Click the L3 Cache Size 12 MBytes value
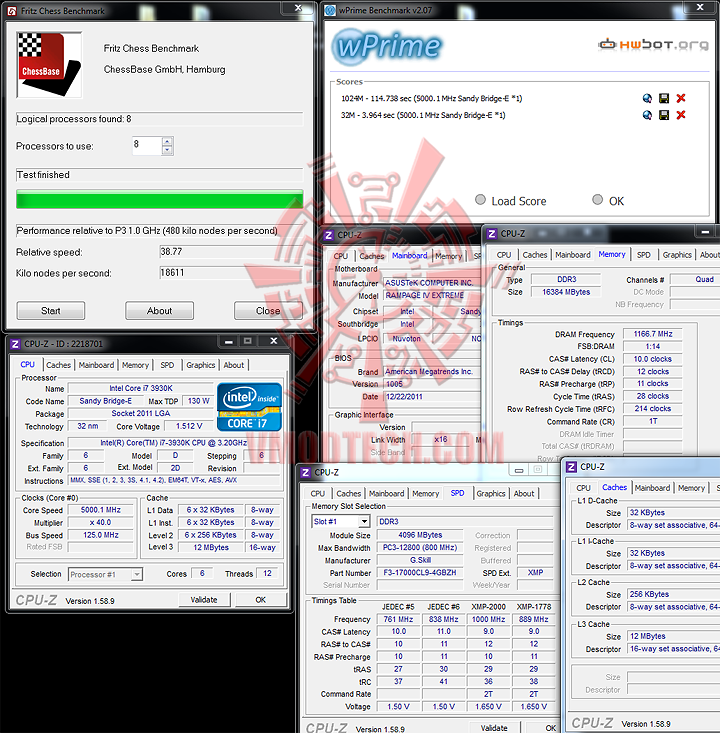Image resolution: width=720 pixels, height=733 pixels. point(673,636)
